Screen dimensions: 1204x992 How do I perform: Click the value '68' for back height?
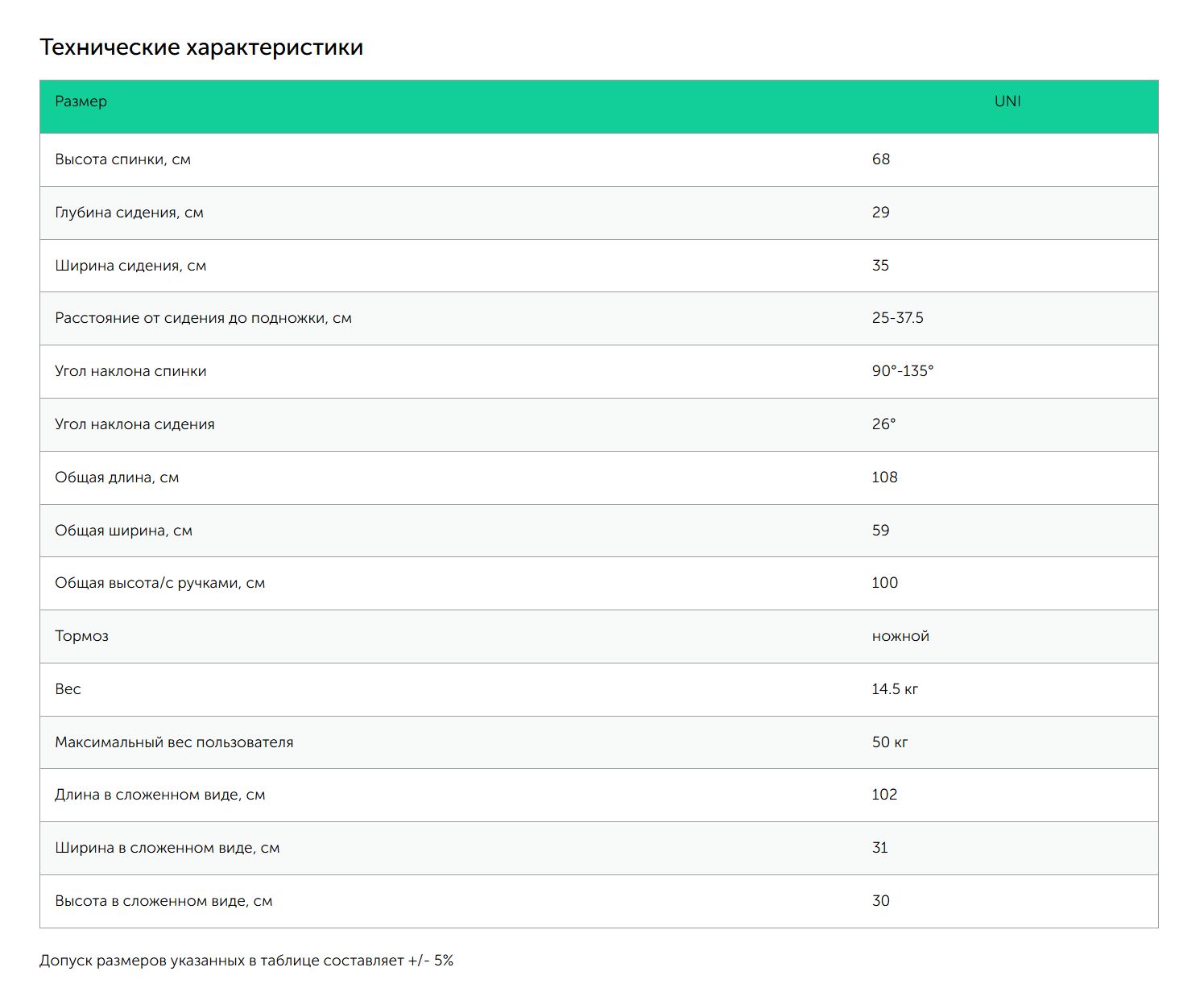pyautogui.click(x=880, y=159)
